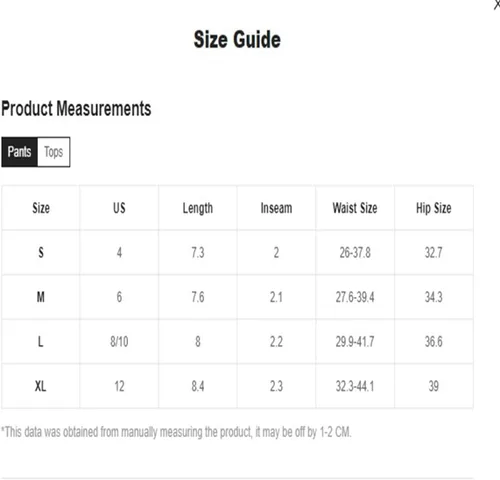The image size is (500, 480).
Task: Click US size 6 cell
Action: pos(119,297)
